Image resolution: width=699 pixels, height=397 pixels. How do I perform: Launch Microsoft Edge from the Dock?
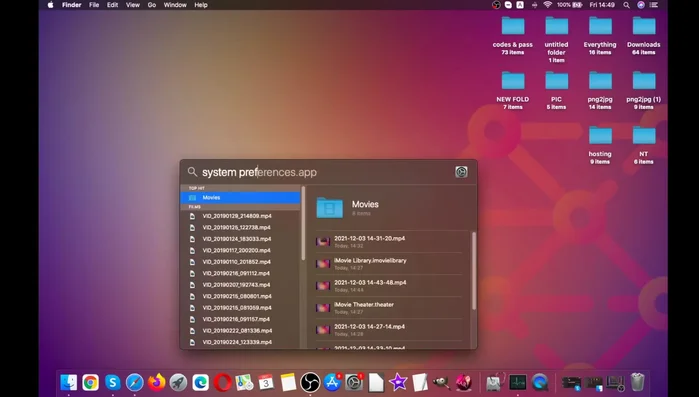pyautogui.click(x=201, y=382)
